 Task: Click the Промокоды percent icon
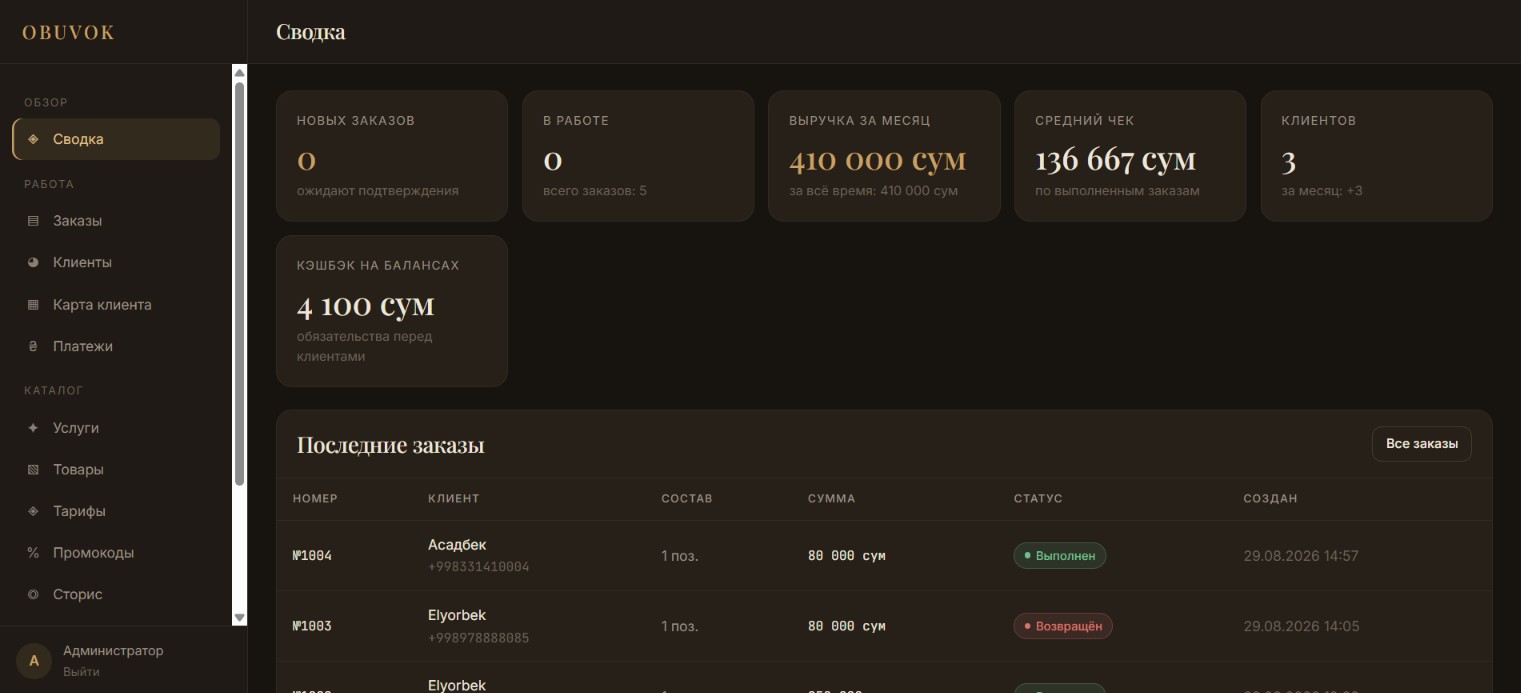[33, 552]
